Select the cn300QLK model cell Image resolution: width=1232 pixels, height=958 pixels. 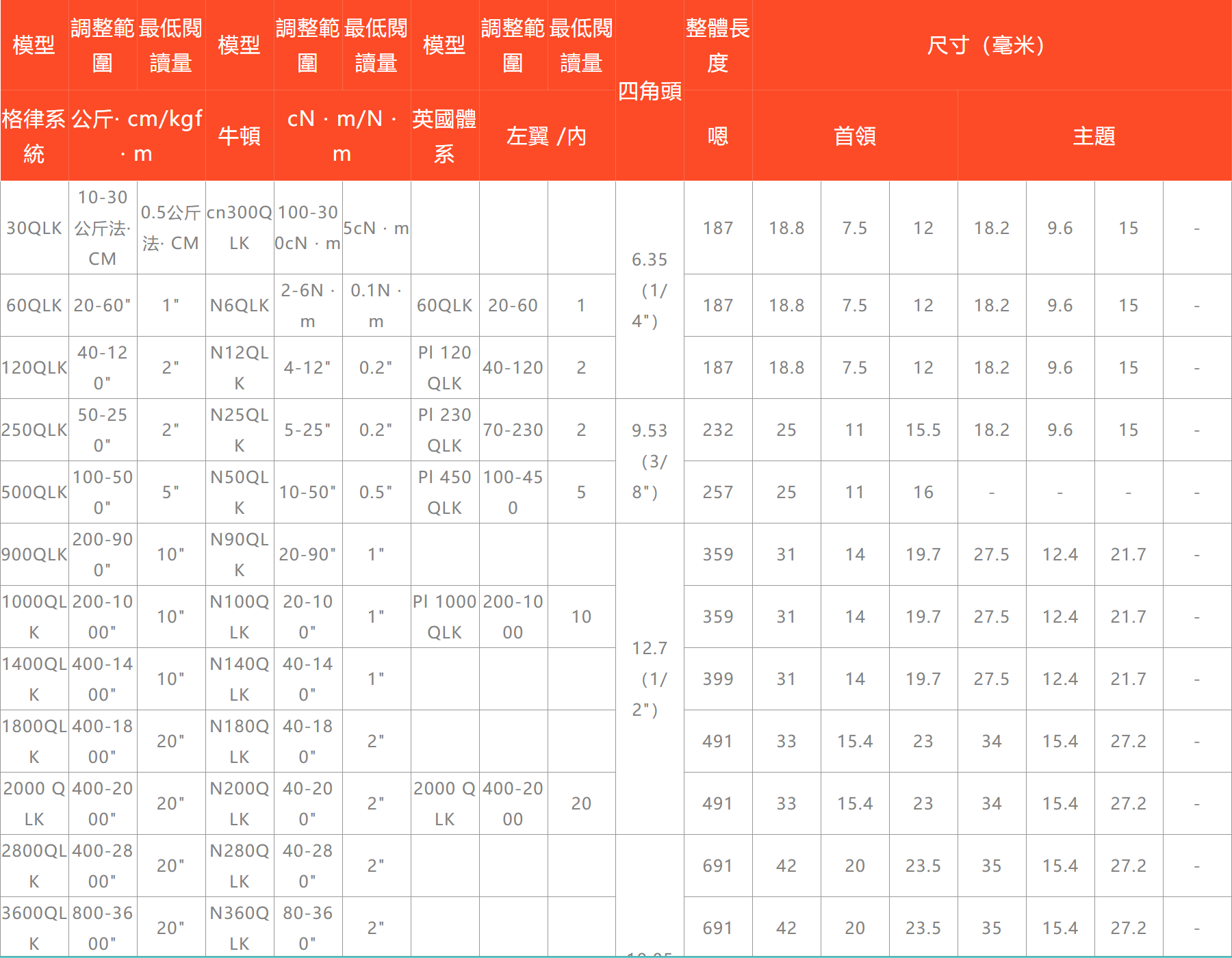point(240,228)
